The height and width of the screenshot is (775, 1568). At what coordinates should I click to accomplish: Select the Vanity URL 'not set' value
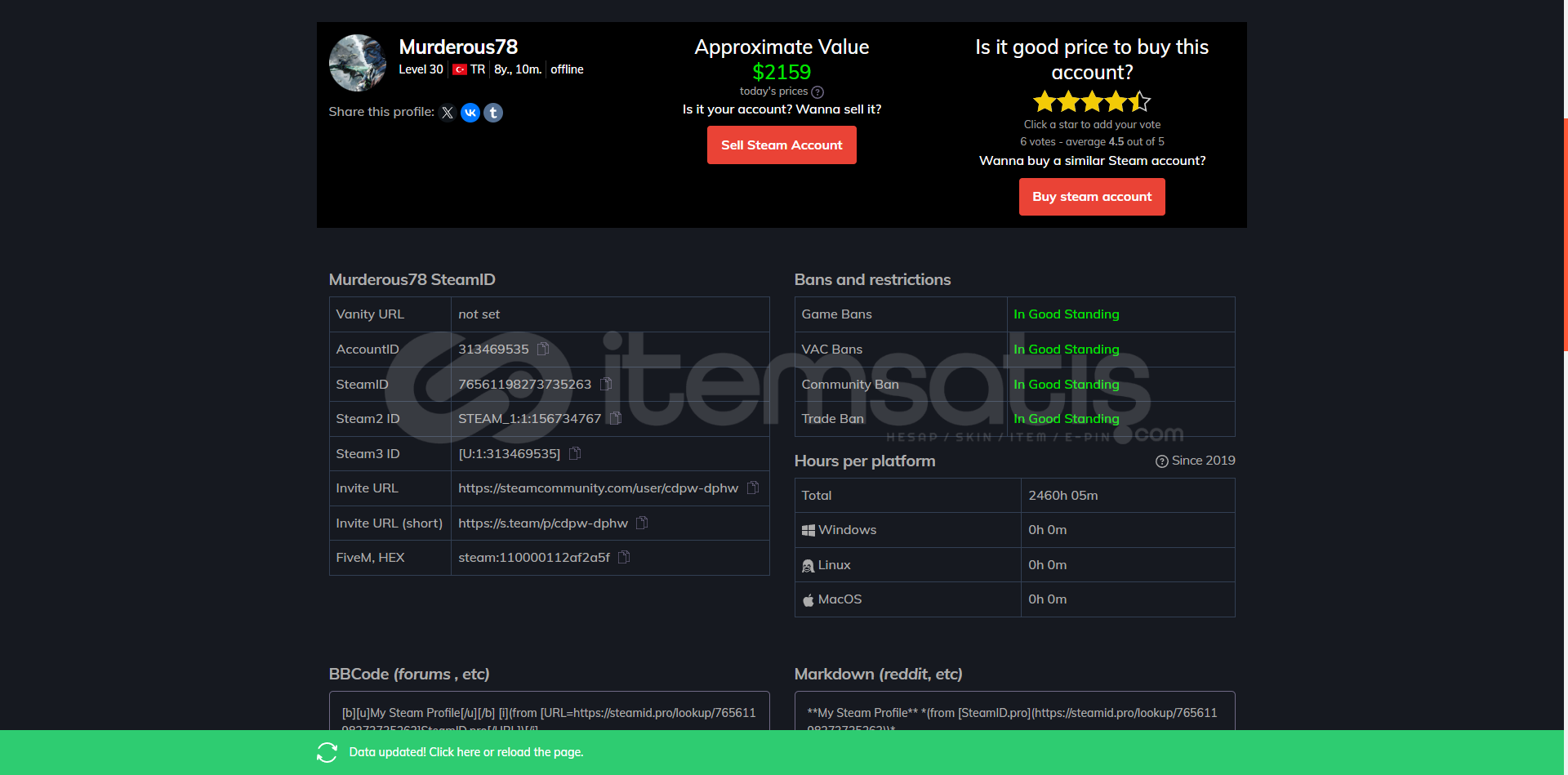coord(479,314)
